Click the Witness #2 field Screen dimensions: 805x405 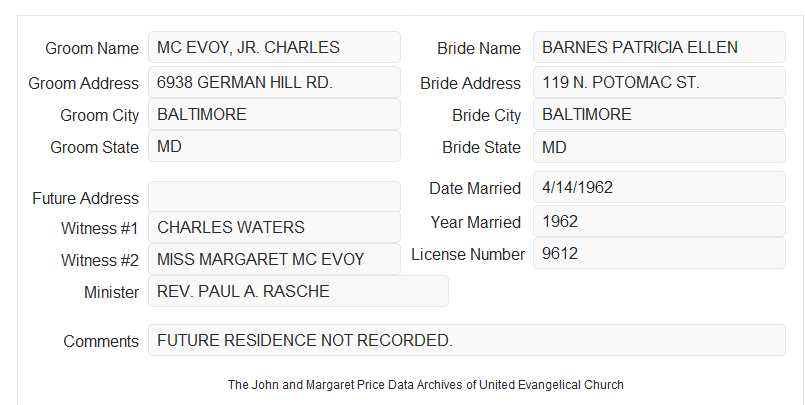tap(274, 259)
